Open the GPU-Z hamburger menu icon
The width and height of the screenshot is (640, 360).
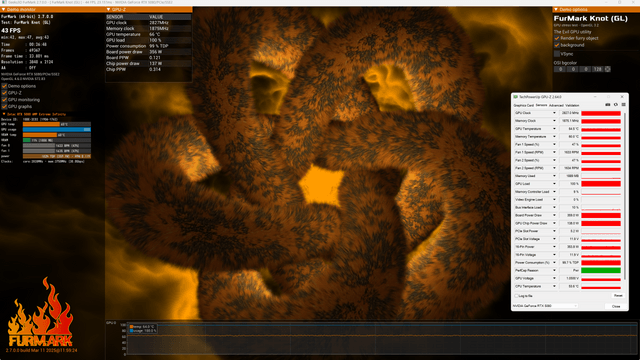[x=623, y=105]
